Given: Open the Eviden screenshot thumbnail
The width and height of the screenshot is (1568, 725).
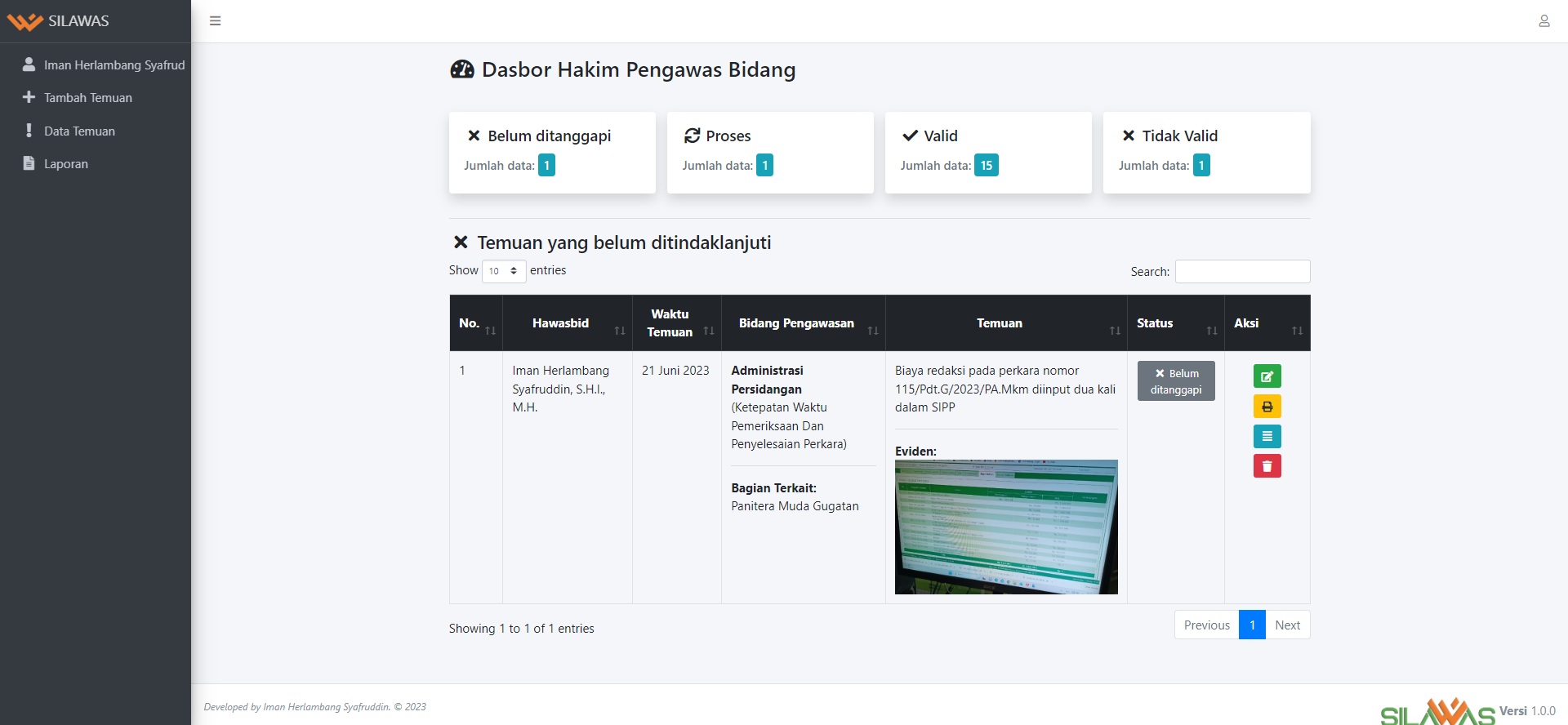Looking at the screenshot, I should (1006, 527).
